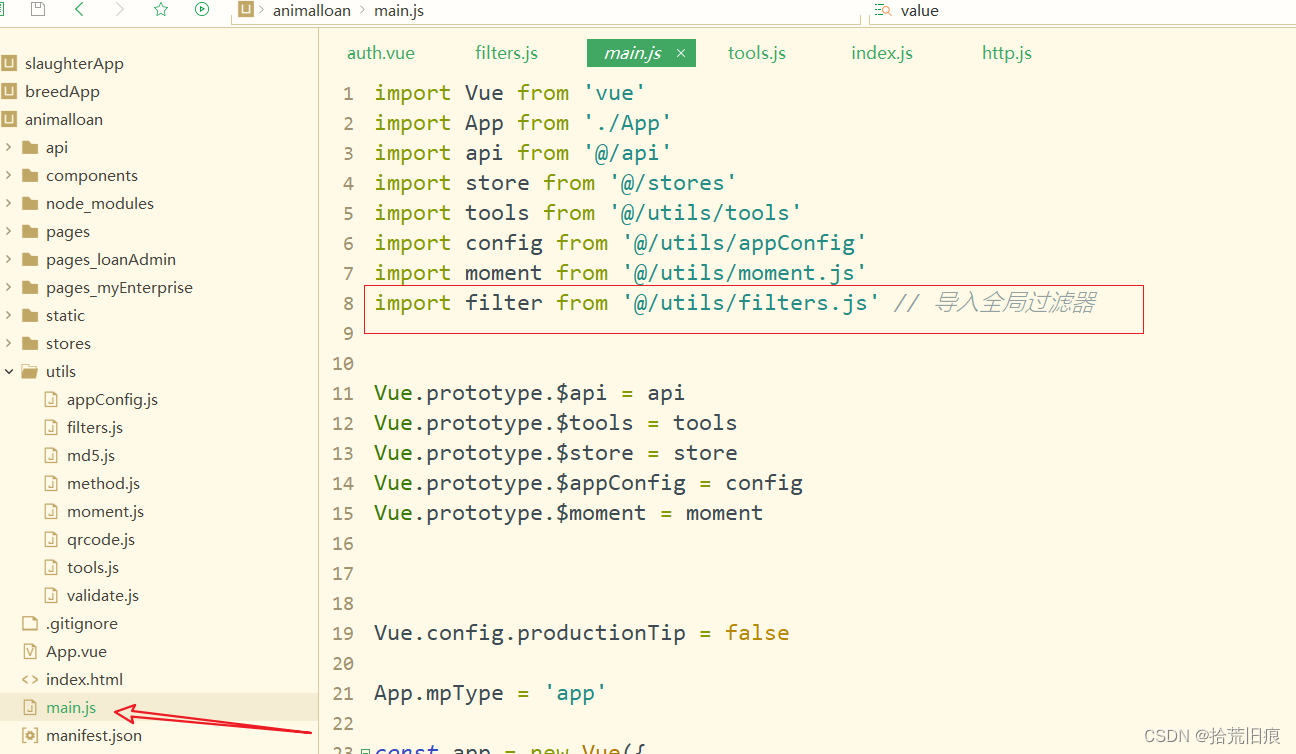Viewport: 1296px width, 754px height.
Task: Click the folder icon next to node_modules
Action: pyautogui.click(x=30, y=203)
